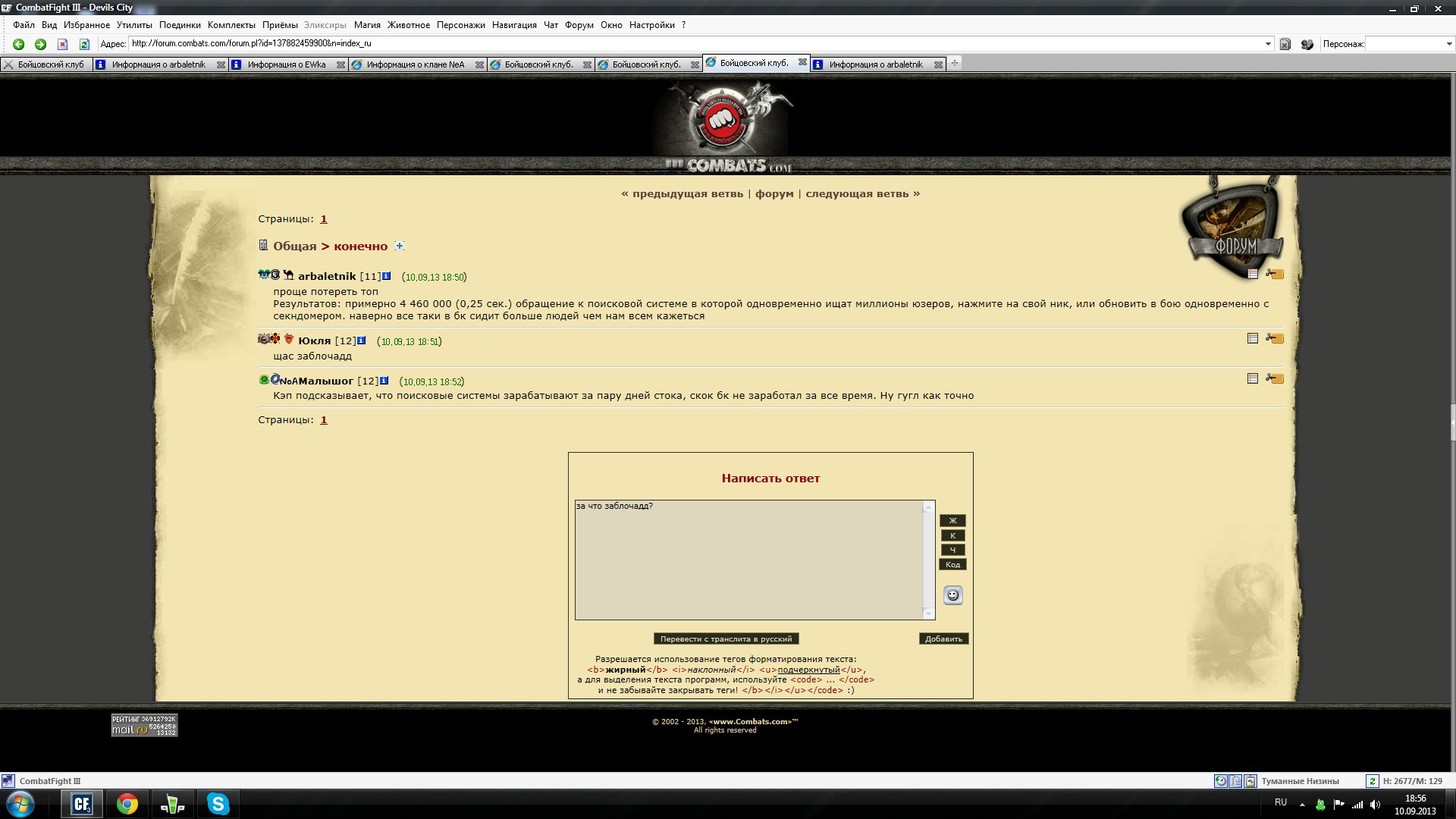1456x819 pixels.
Task: Refresh page with green arrows toolbar icon
Action: pos(84,45)
